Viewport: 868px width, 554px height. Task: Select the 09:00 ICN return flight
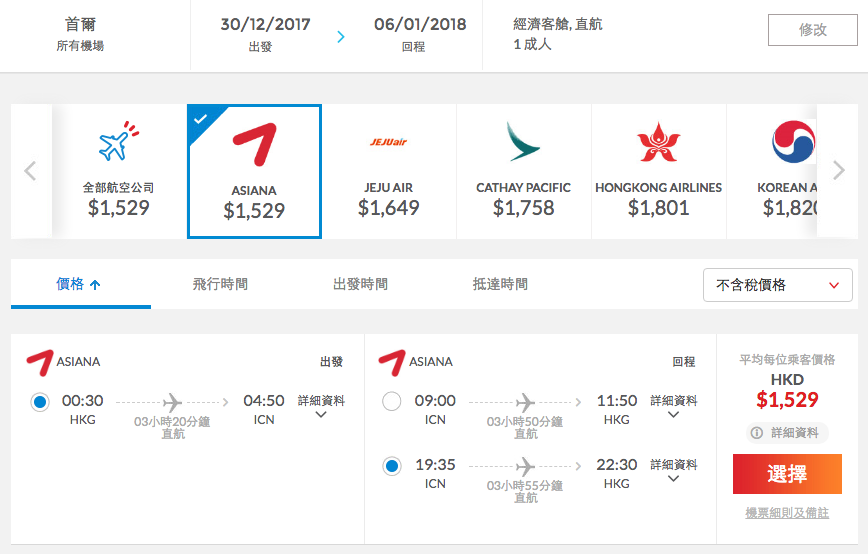[x=392, y=401]
